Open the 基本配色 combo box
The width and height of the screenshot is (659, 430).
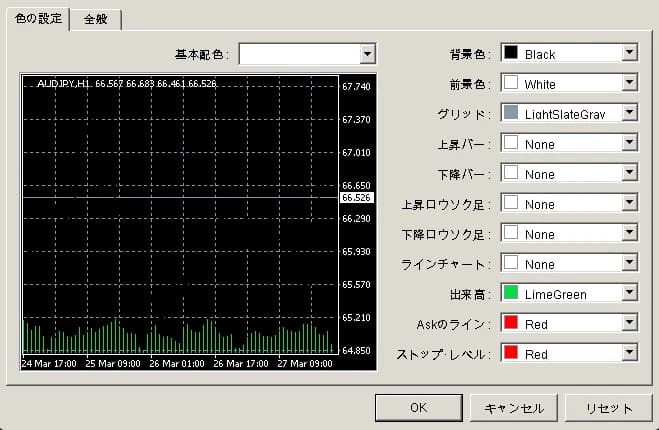coord(307,54)
